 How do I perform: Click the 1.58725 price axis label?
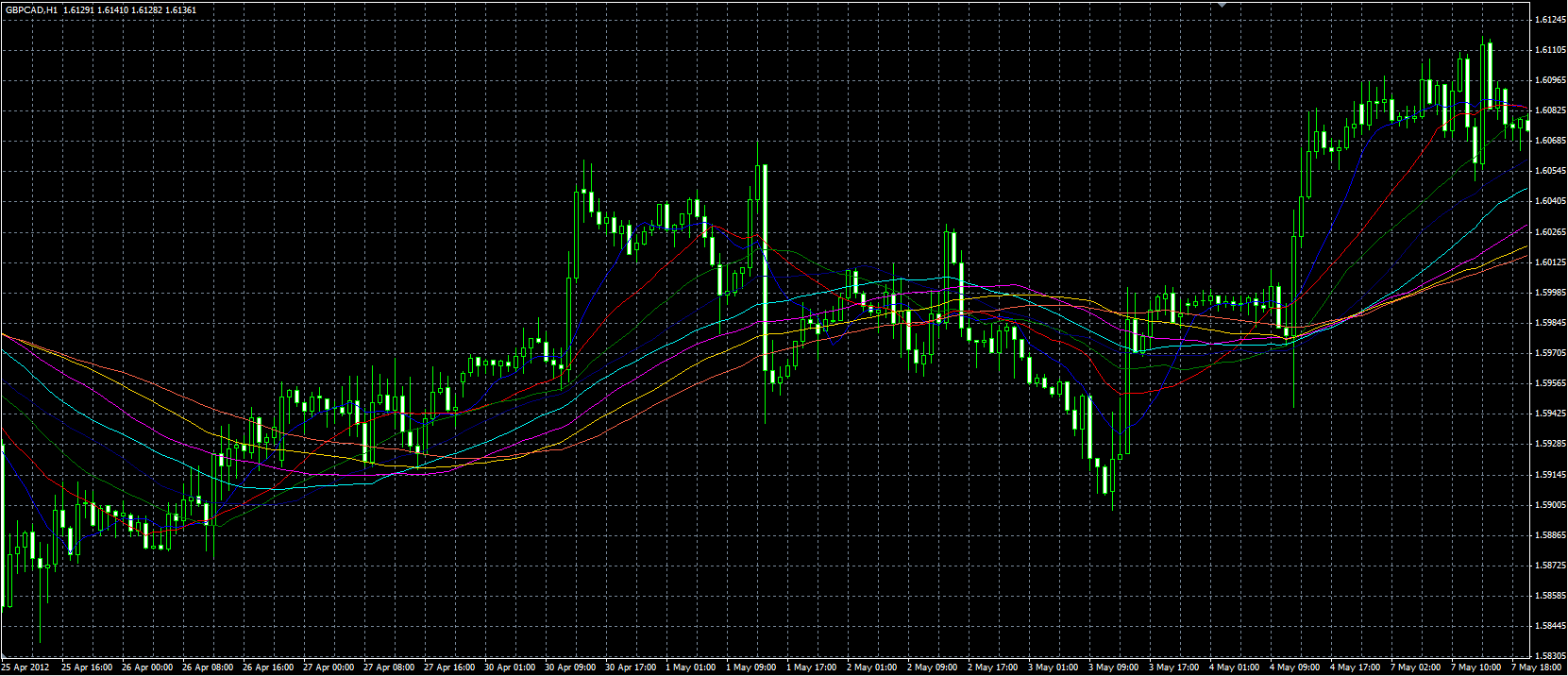click(1550, 566)
